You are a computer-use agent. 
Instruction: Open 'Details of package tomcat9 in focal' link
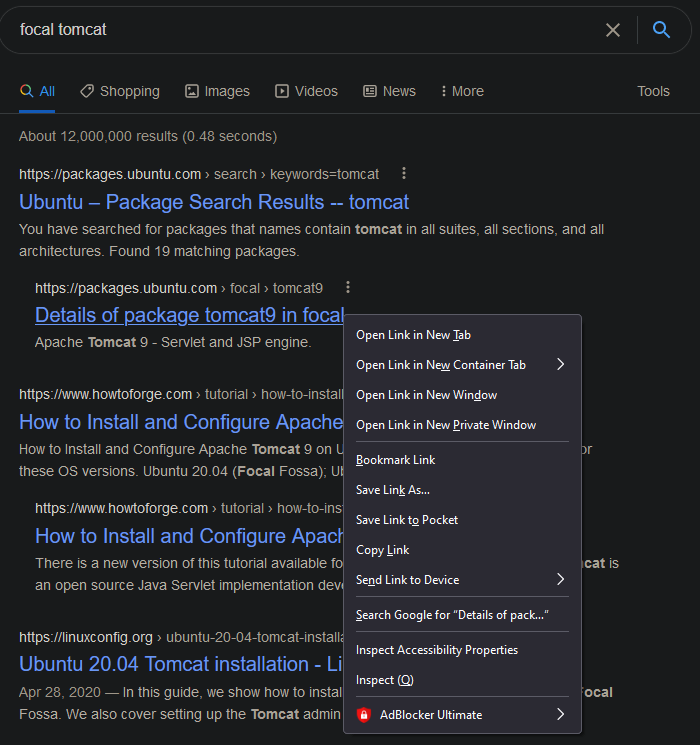189,315
